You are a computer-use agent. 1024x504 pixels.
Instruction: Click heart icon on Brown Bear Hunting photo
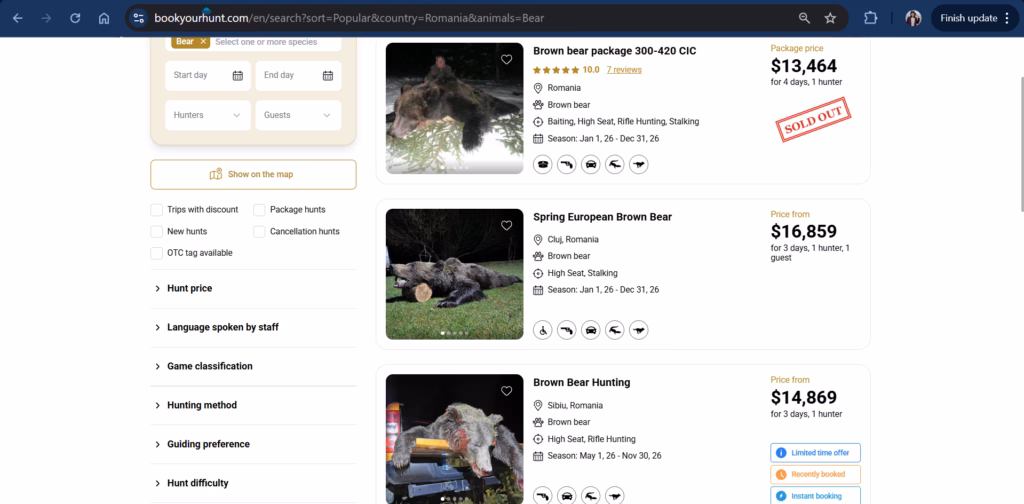pyautogui.click(x=507, y=391)
